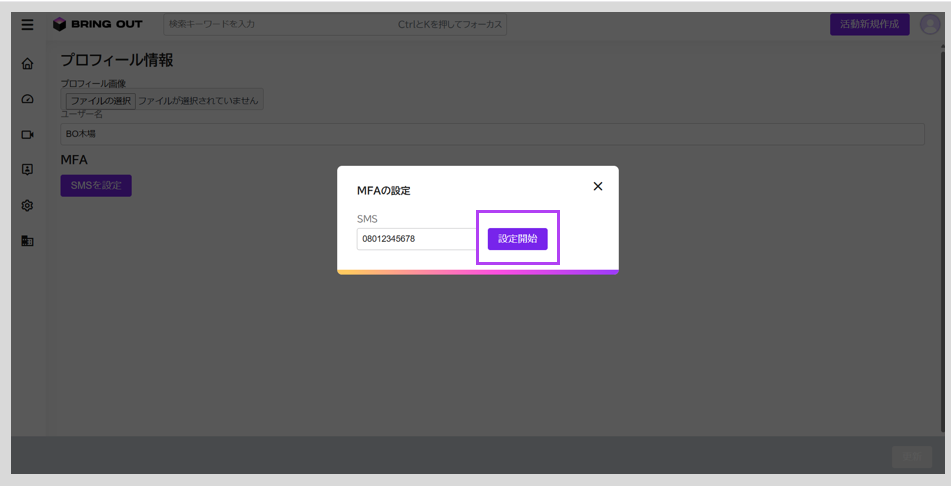Go to Home via sidebar house icon

pos(27,64)
